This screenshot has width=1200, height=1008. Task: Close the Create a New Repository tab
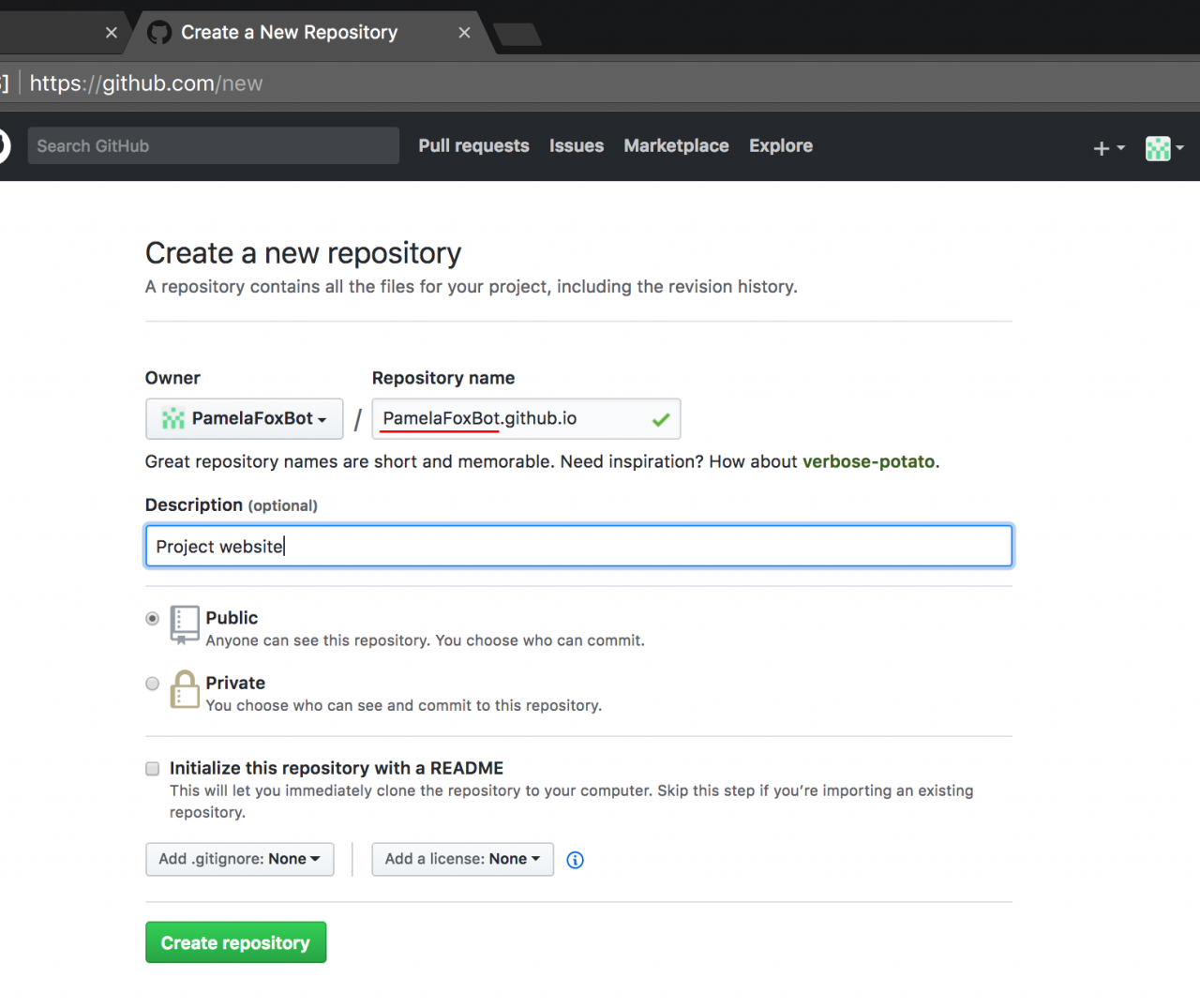tap(464, 33)
